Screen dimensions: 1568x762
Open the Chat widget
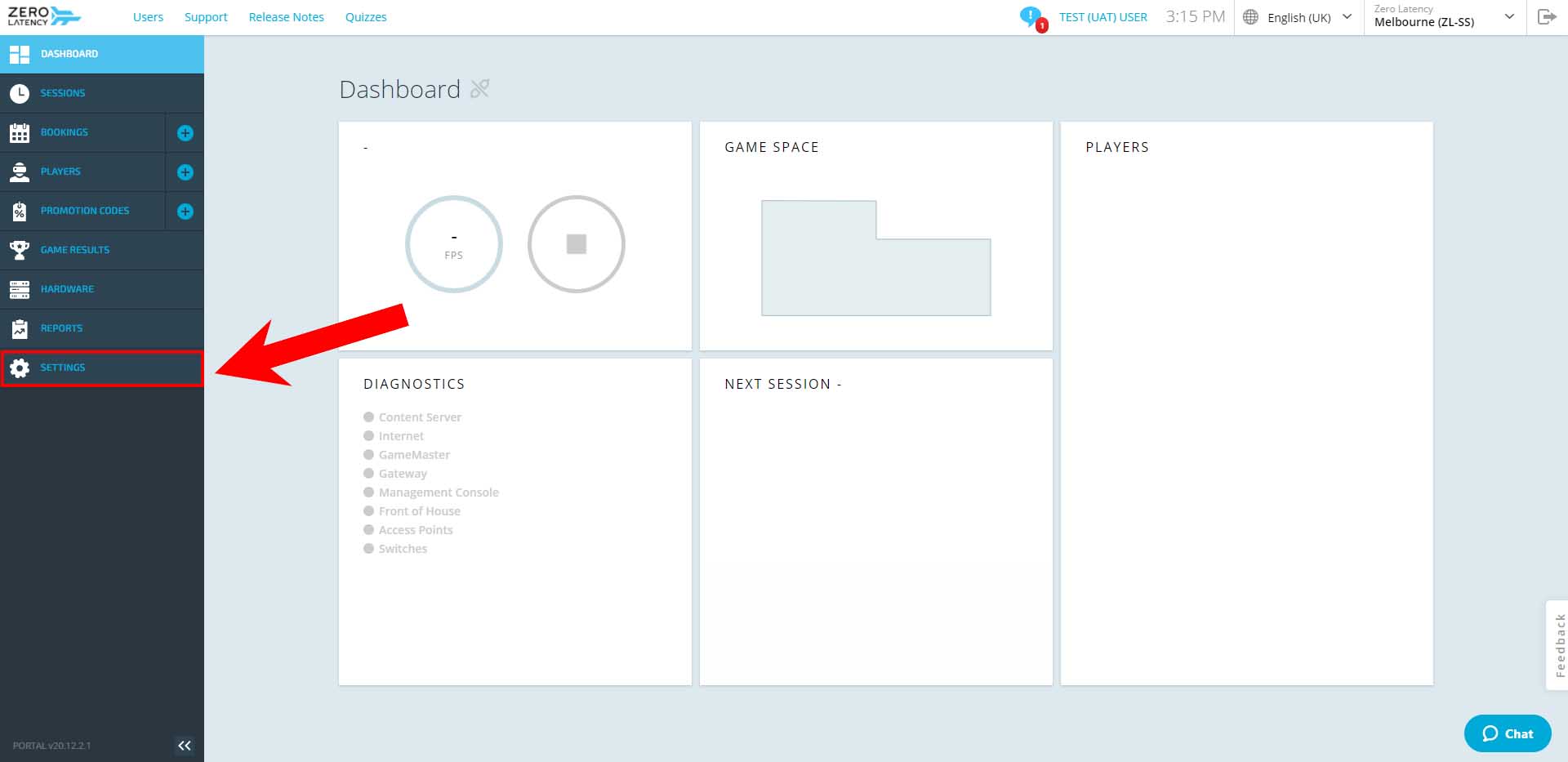tap(1508, 733)
